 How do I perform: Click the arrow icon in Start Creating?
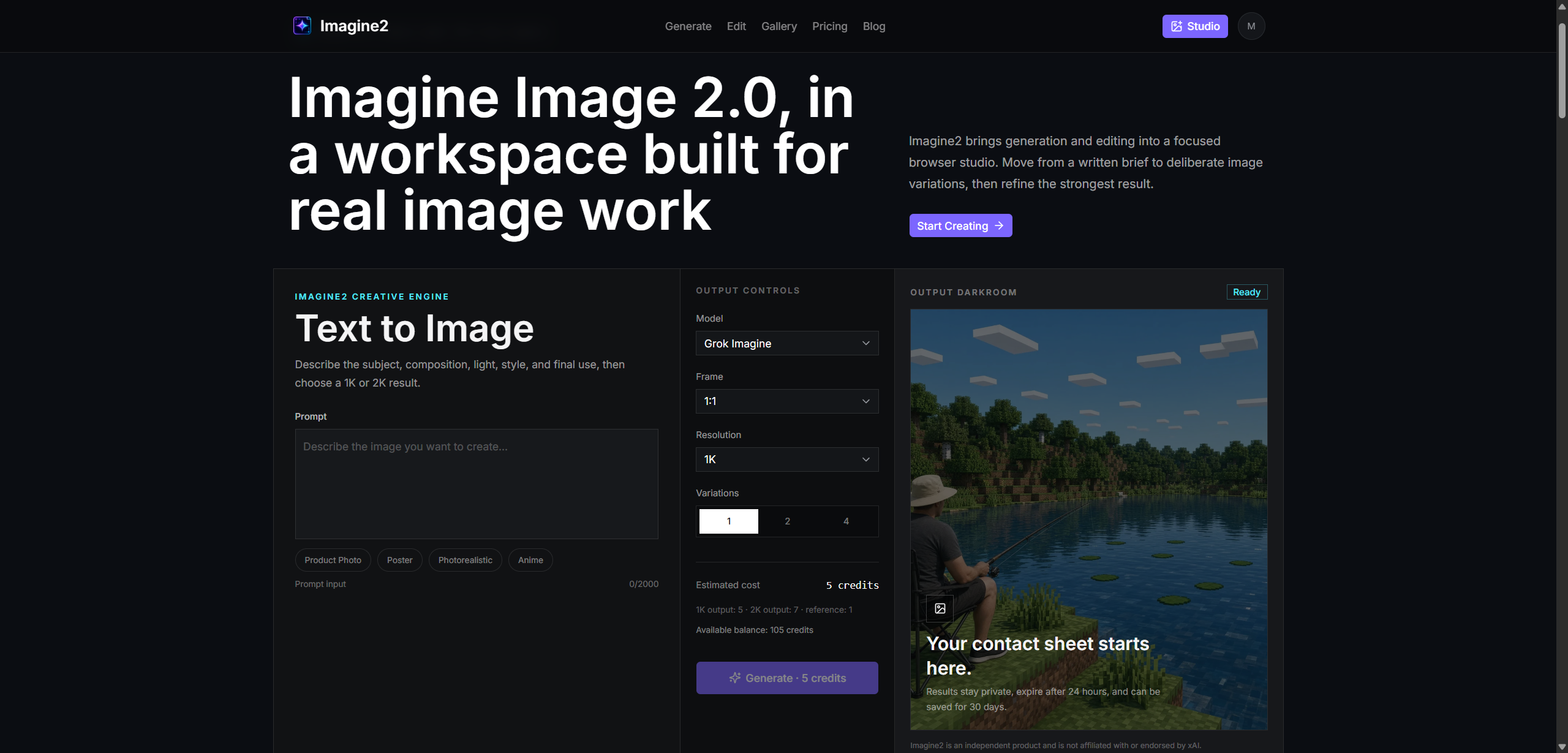[999, 225]
